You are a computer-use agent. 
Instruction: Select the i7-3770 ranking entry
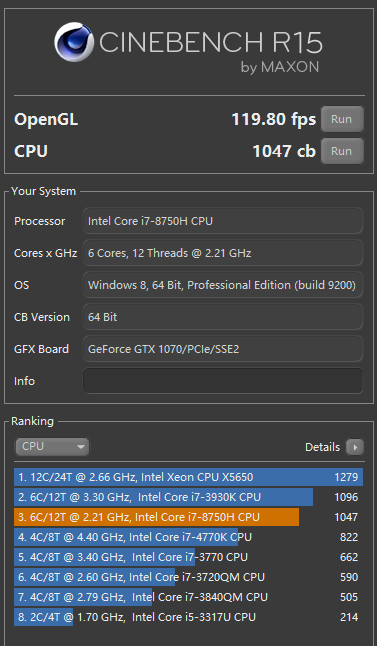click(x=188, y=557)
